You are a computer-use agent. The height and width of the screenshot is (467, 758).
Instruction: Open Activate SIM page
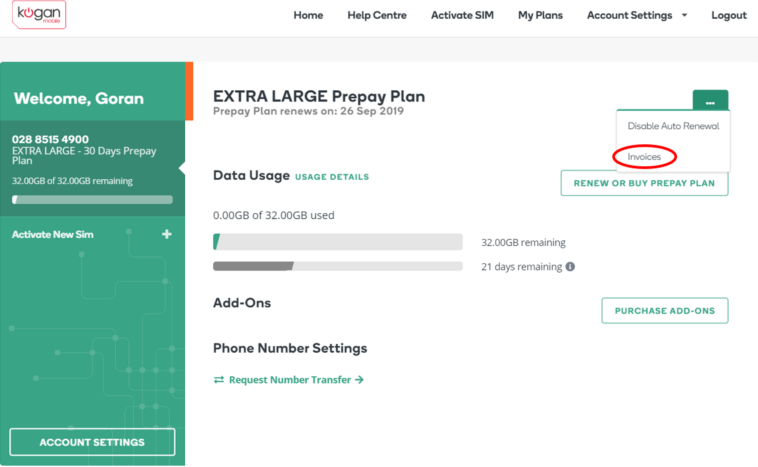pyautogui.click(x=462, y=15)
